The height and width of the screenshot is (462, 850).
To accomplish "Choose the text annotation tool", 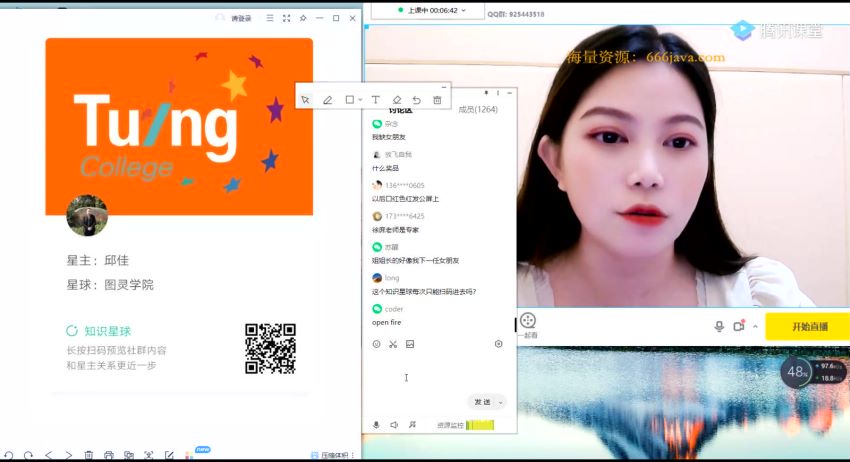I will click(x=376, y=100).
